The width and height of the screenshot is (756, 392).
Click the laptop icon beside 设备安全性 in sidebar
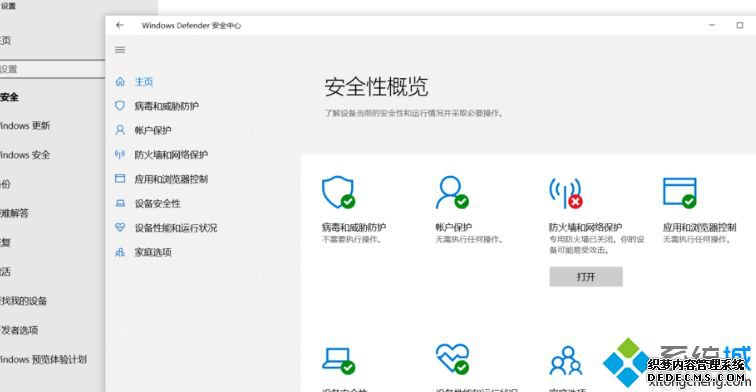120,203
